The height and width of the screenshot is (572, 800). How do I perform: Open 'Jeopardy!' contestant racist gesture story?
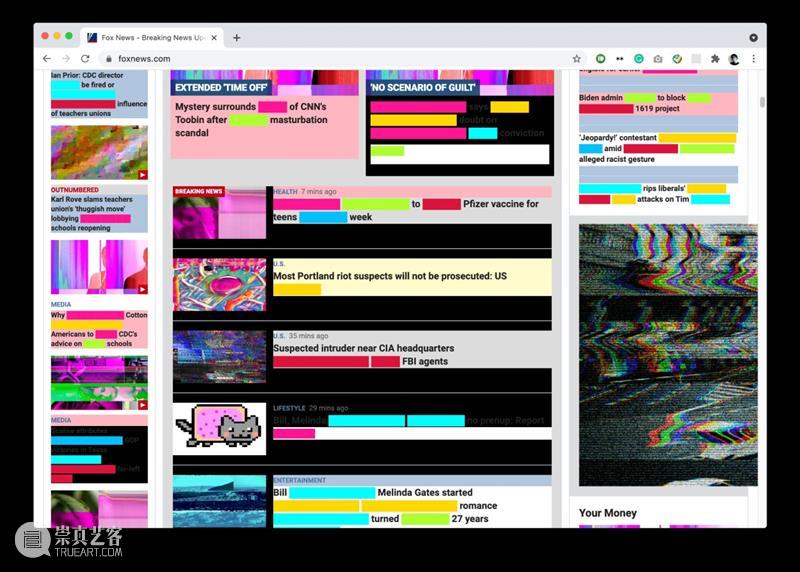[x=657, y=148]
